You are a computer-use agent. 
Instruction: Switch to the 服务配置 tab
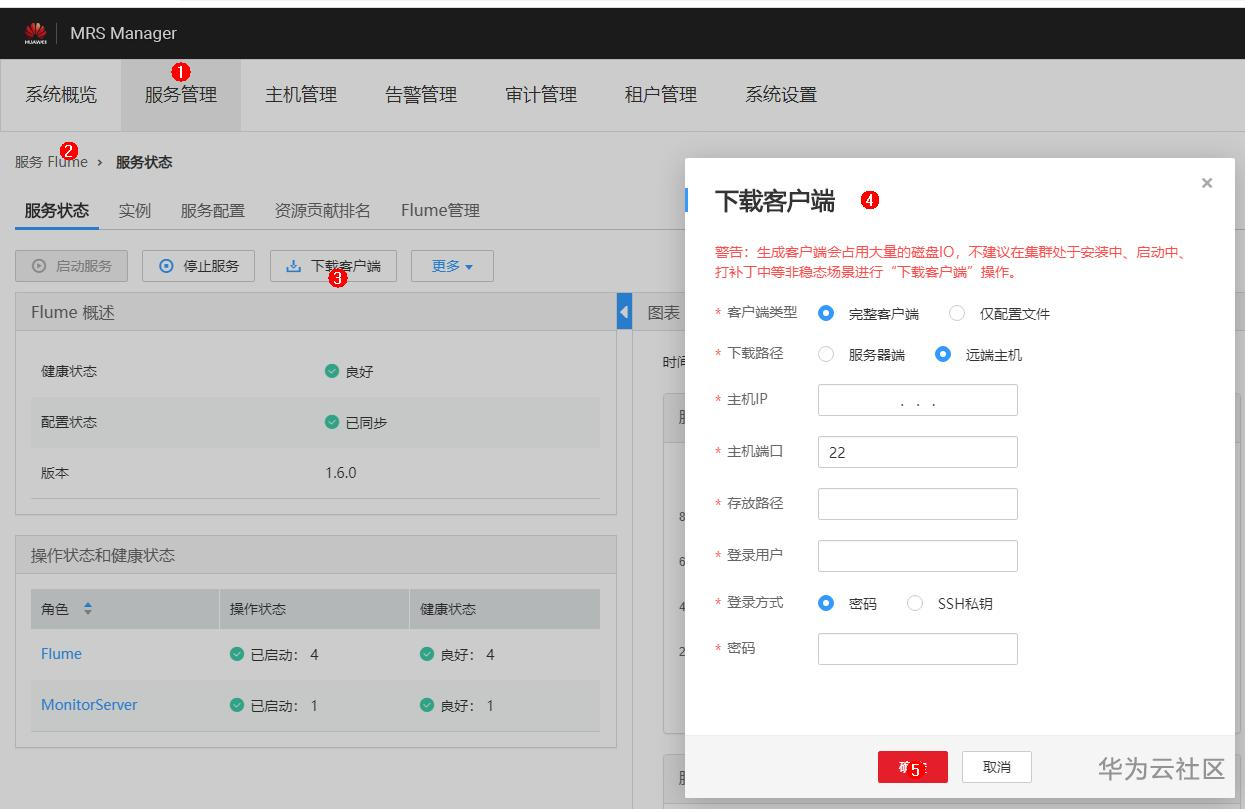(x=213, y=210)
